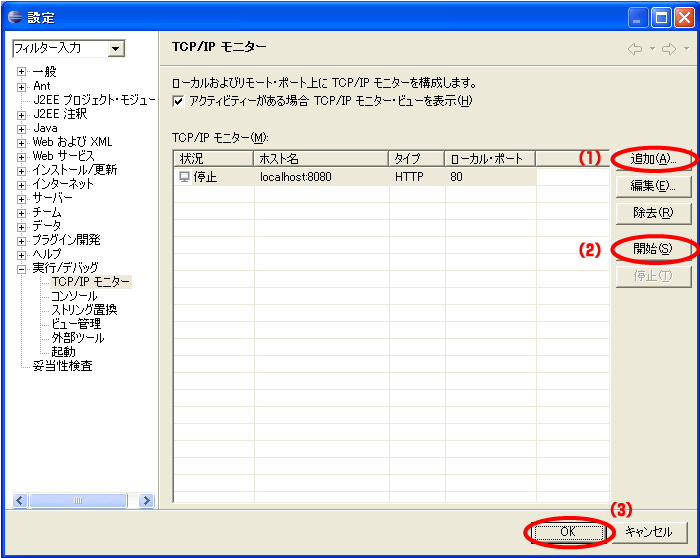Click the tree scrollbar right arrow
The height and width of the screenshot is (558, 700).
(x=146, y=500)
